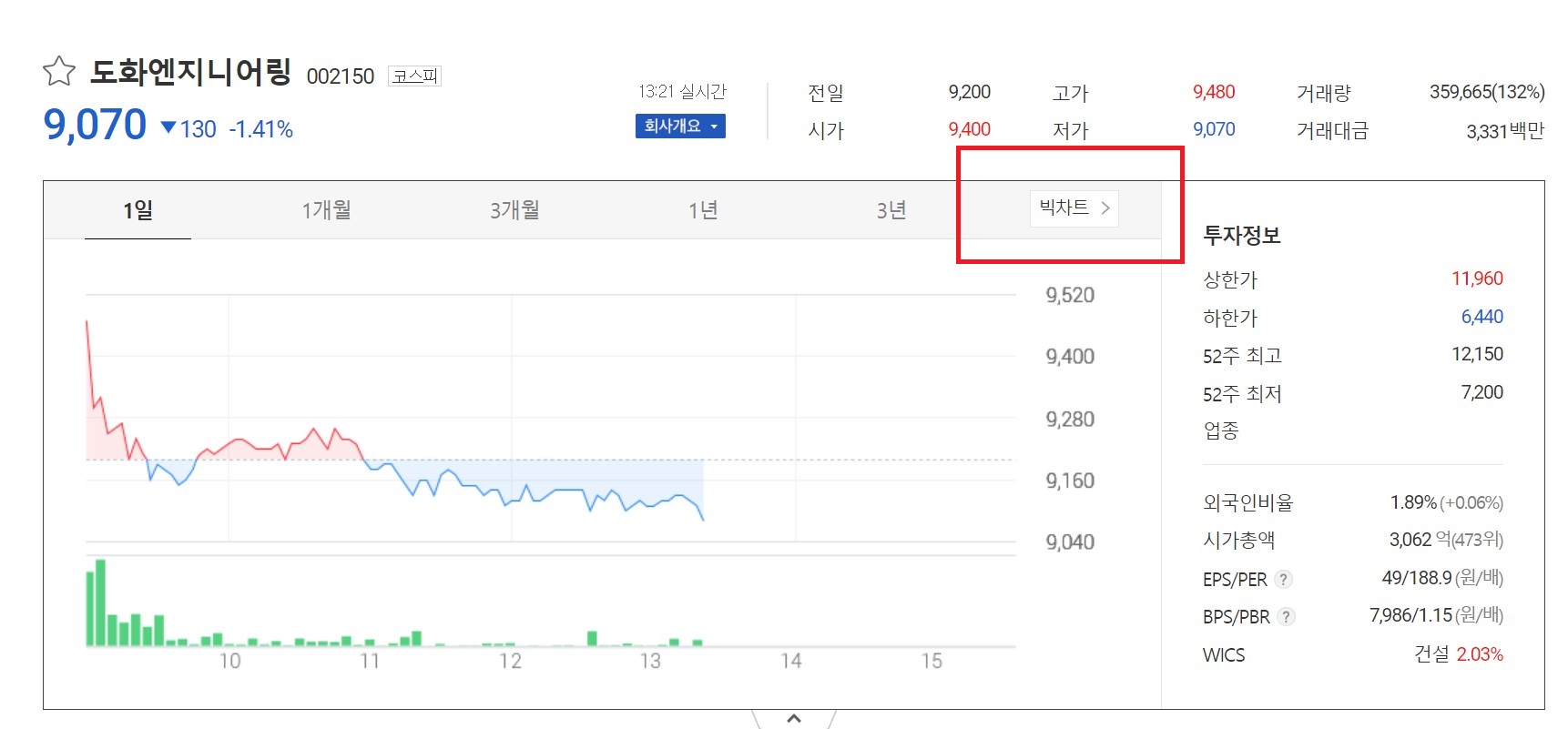Image resolution: width=1568 pixels, height=729 pixels.
Task: Click the 52주 최고 value 12,150
Action: pyautogui.click(x=1477, y=354)
